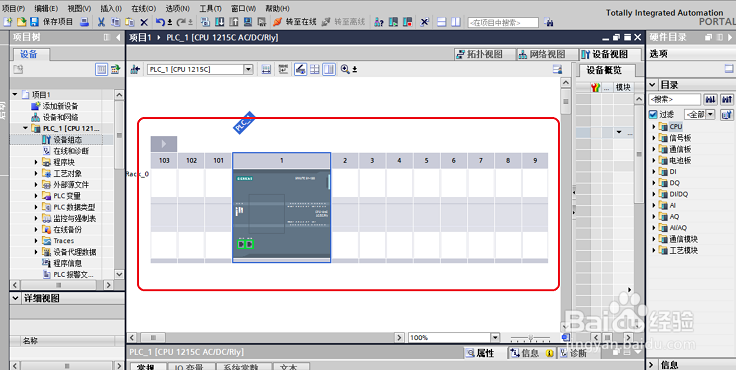736x370 pixels.
Task: Open the 全部 profile dropdown
Action: (710, 114)
